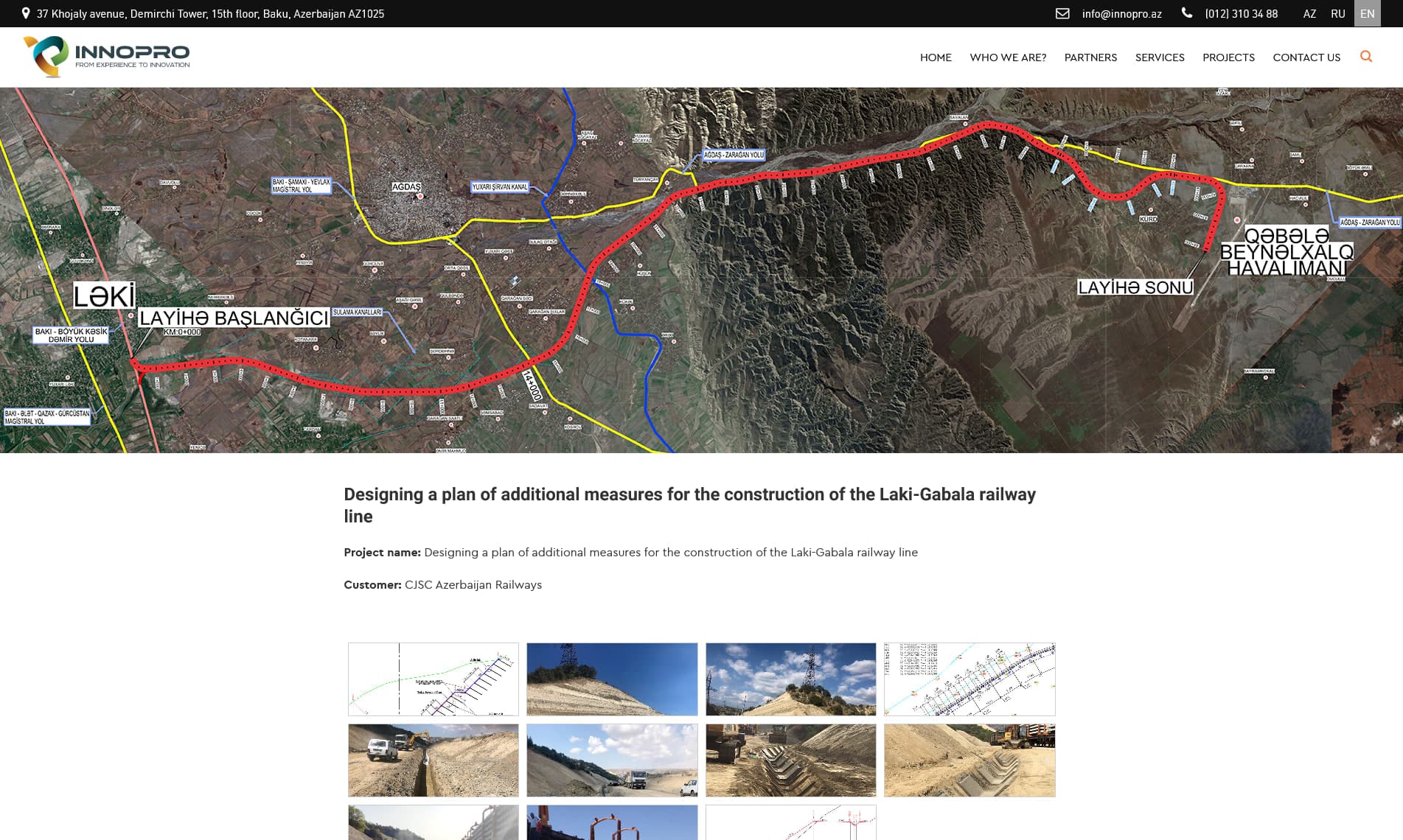Viewport: 1403px width, 840px height.
Task: Open the railway route map banner image
Action: point(701,270)
